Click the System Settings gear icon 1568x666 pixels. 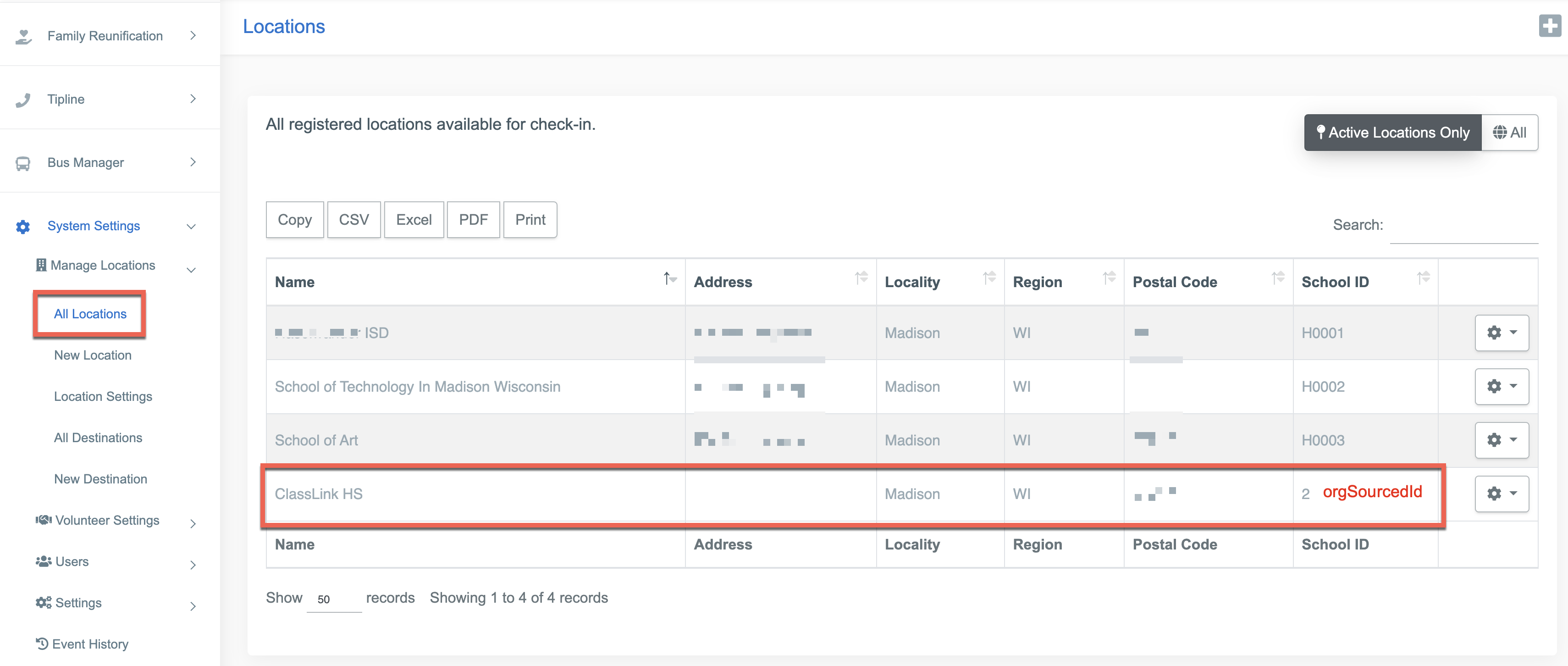[x=23, y=227]
